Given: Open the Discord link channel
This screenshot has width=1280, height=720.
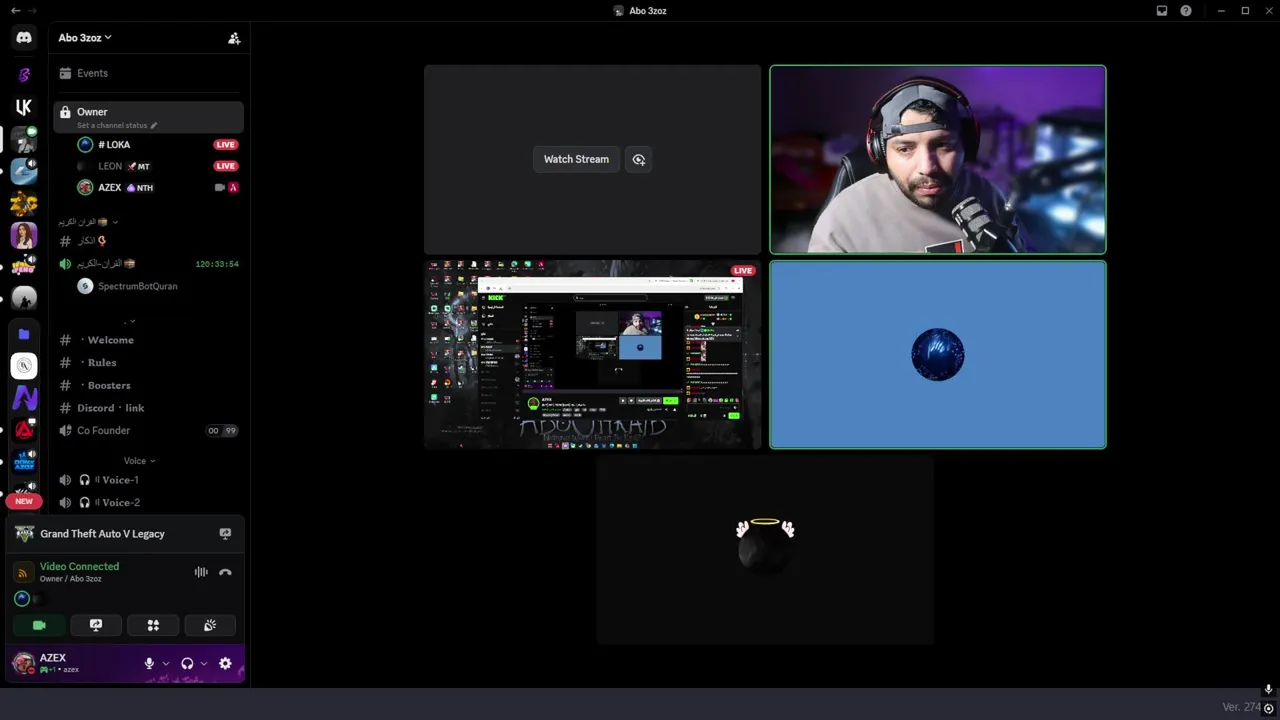Looking at the screenshot, I should 148,408.
